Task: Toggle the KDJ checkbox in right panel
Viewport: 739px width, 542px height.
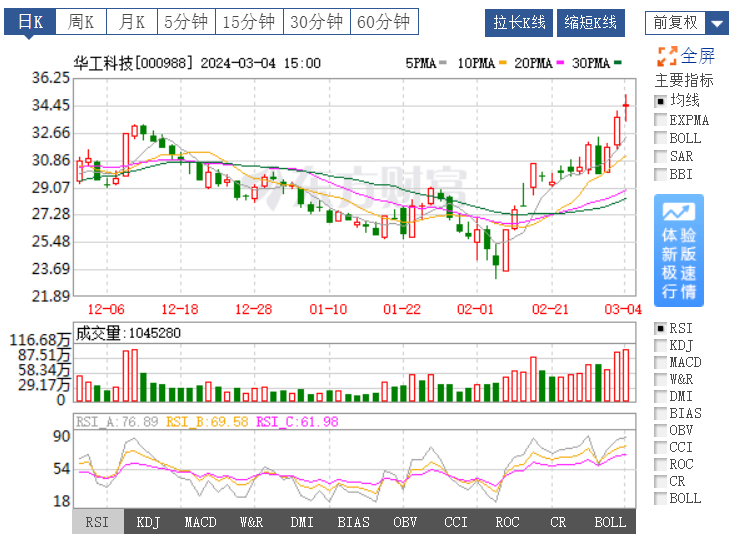Action: point(660,345)
